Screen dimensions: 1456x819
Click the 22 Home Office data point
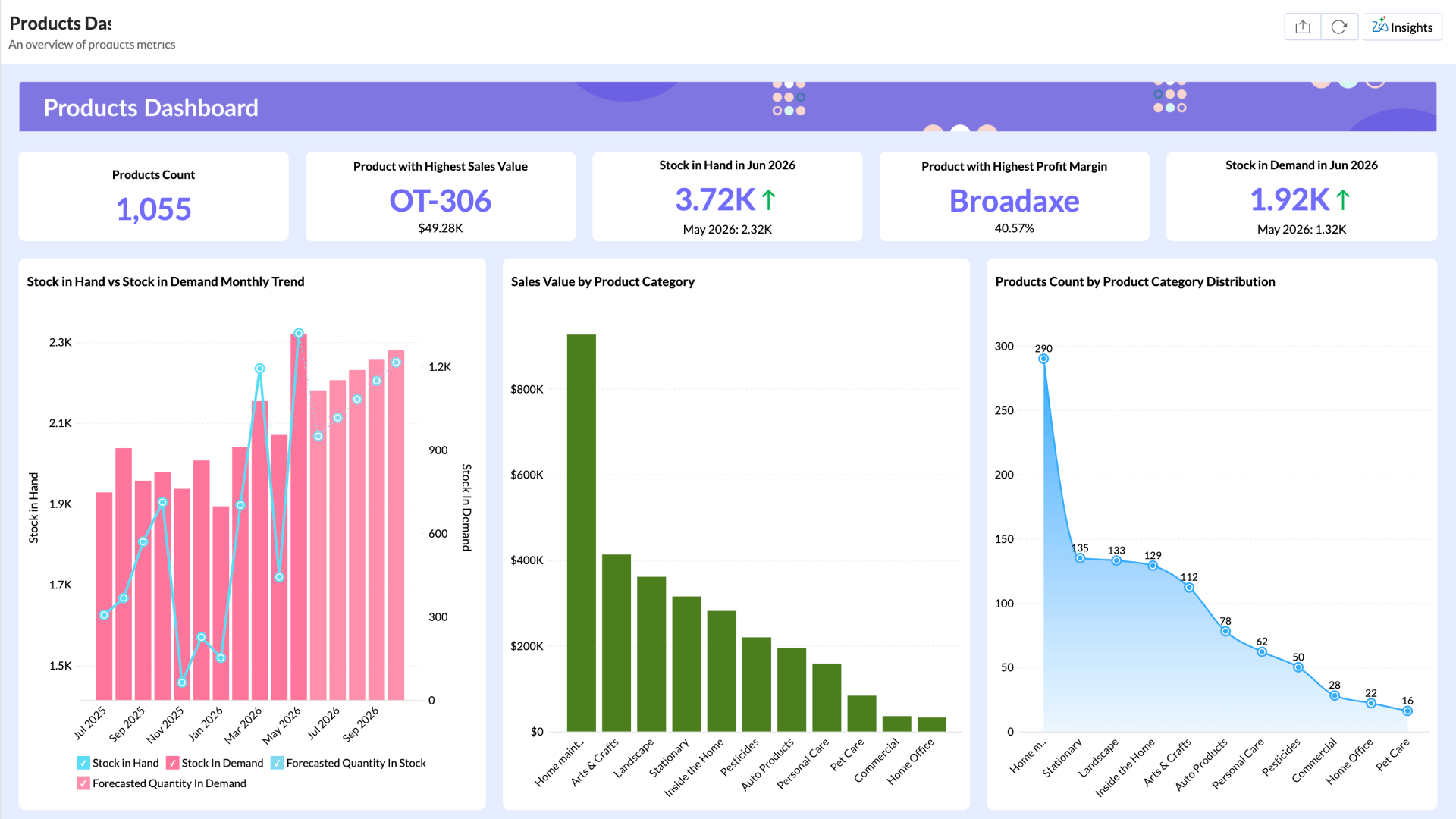coord(1371,704)
